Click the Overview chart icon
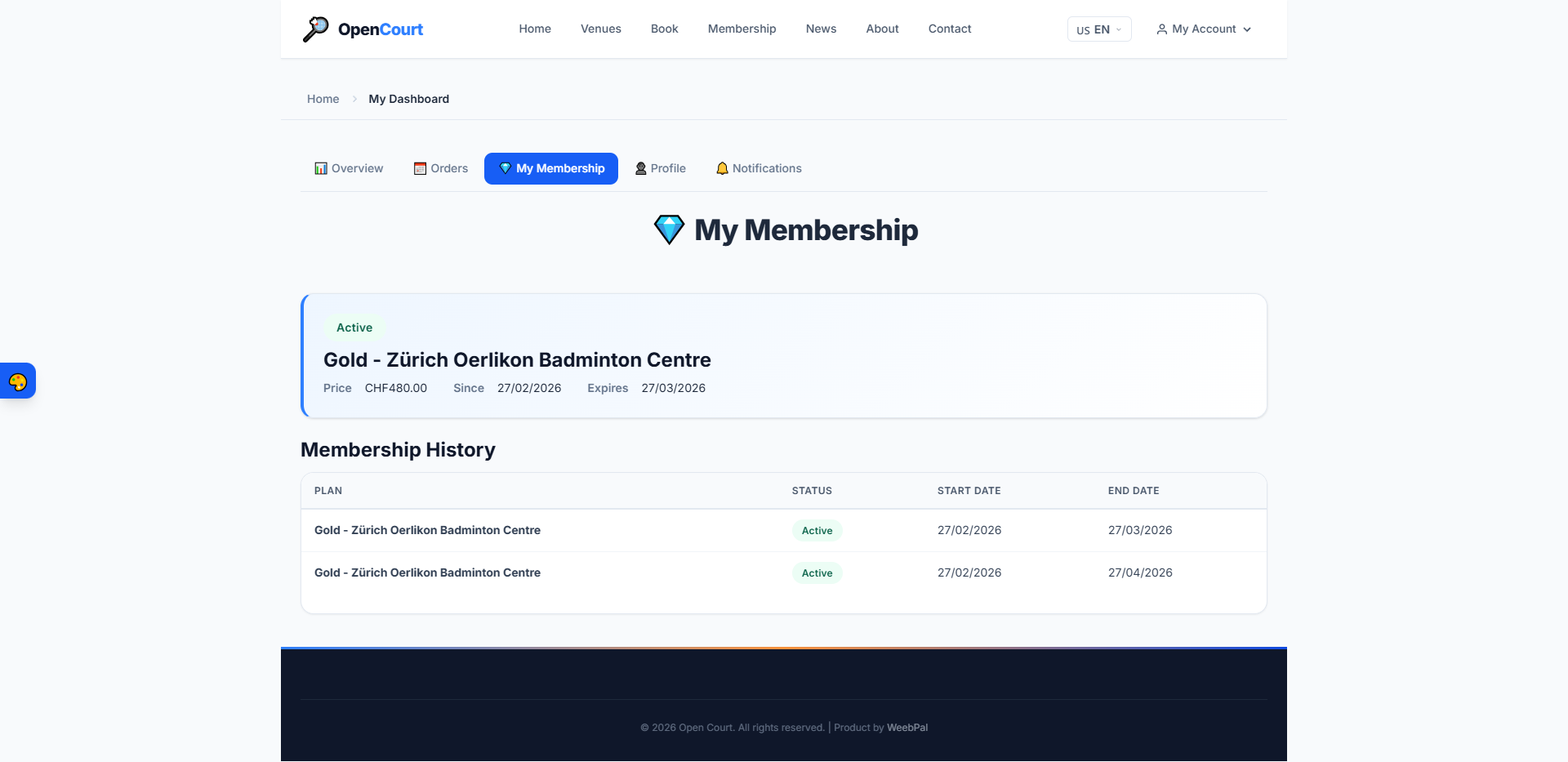 pyautogui.click(x=321, y=168)
